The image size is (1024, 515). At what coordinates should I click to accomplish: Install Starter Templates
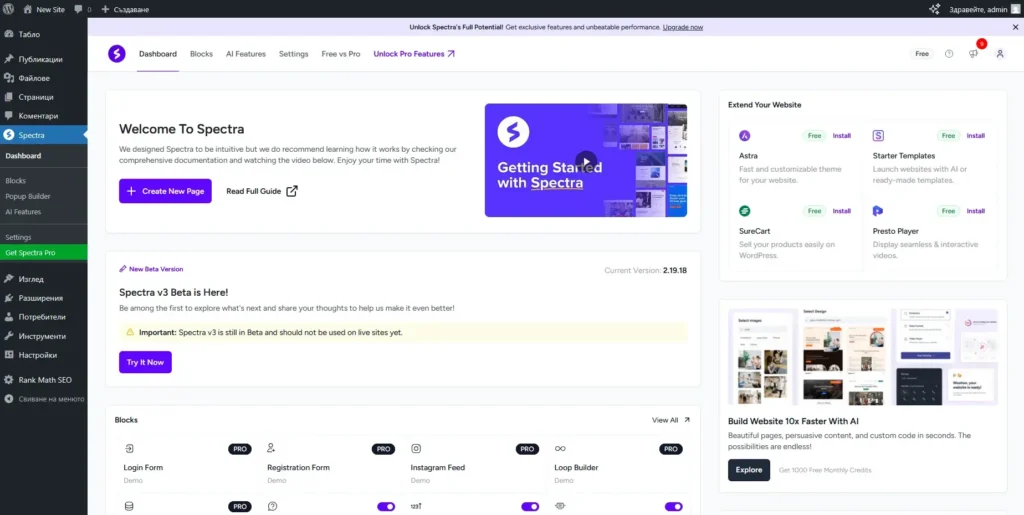tap(976, 136)
